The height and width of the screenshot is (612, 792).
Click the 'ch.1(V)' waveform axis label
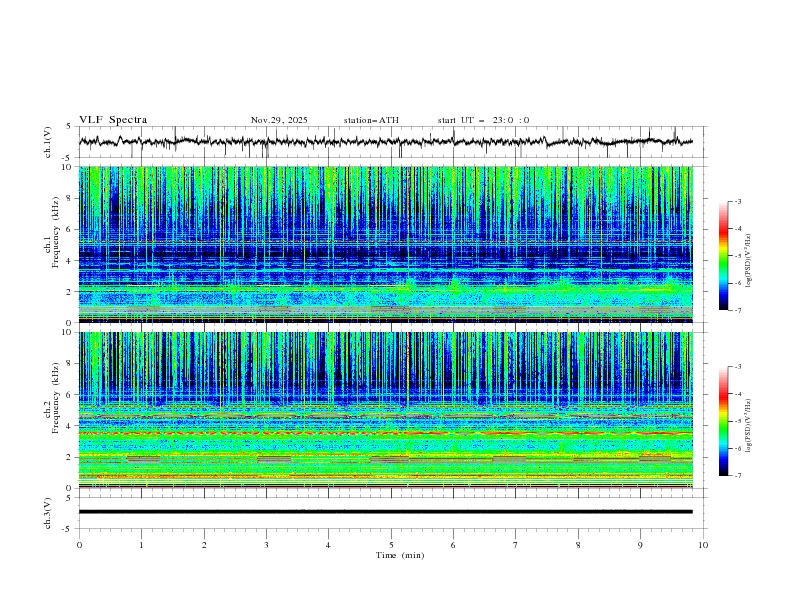[47, 142]
